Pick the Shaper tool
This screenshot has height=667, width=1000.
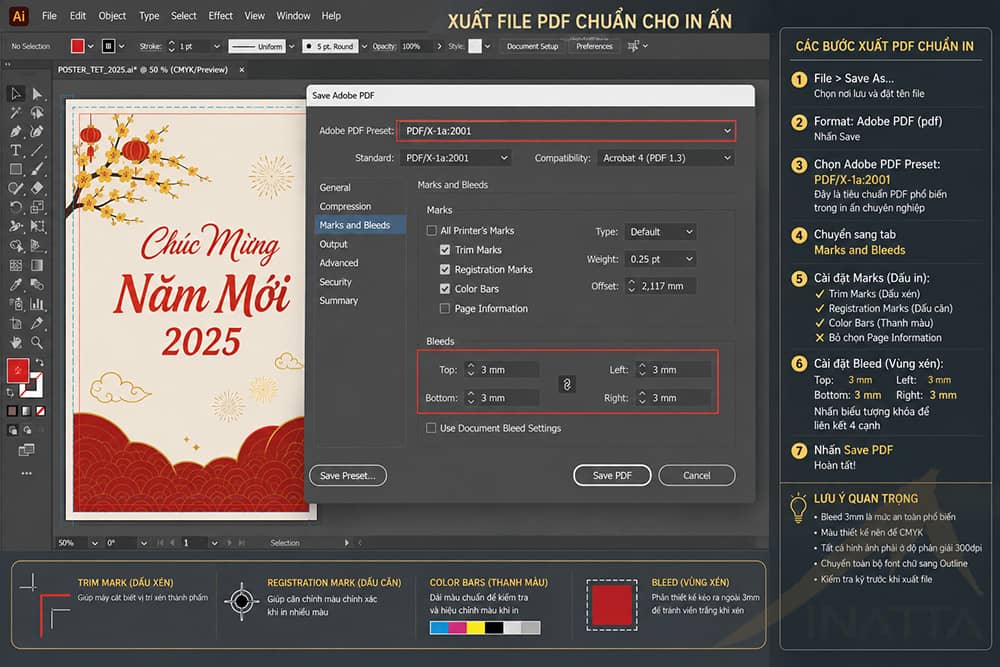pos(15,188)
